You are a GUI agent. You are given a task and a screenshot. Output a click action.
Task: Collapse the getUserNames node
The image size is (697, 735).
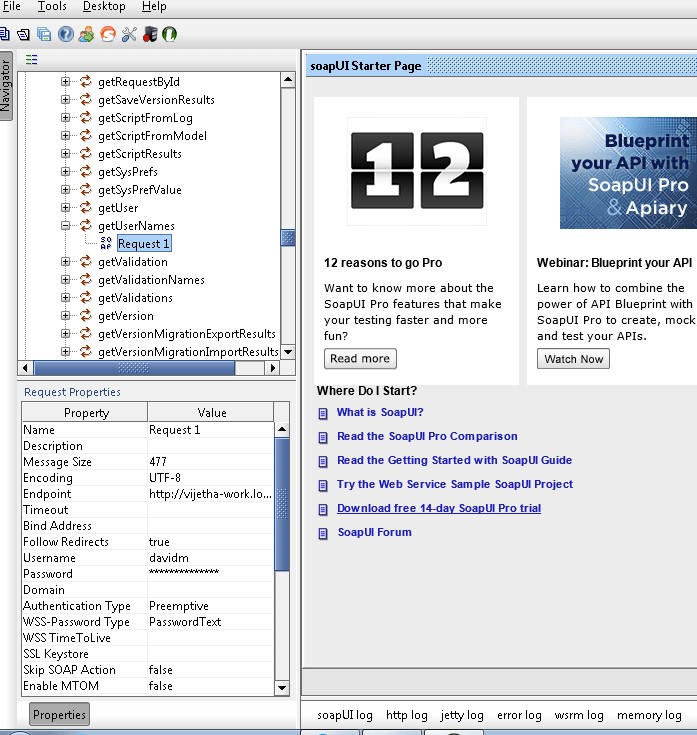coord(66,225)
